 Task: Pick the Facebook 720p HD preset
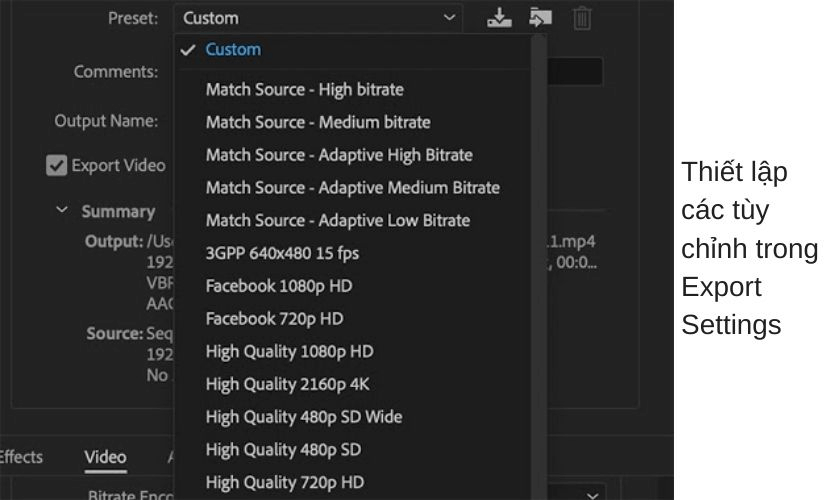coord(274,319)
